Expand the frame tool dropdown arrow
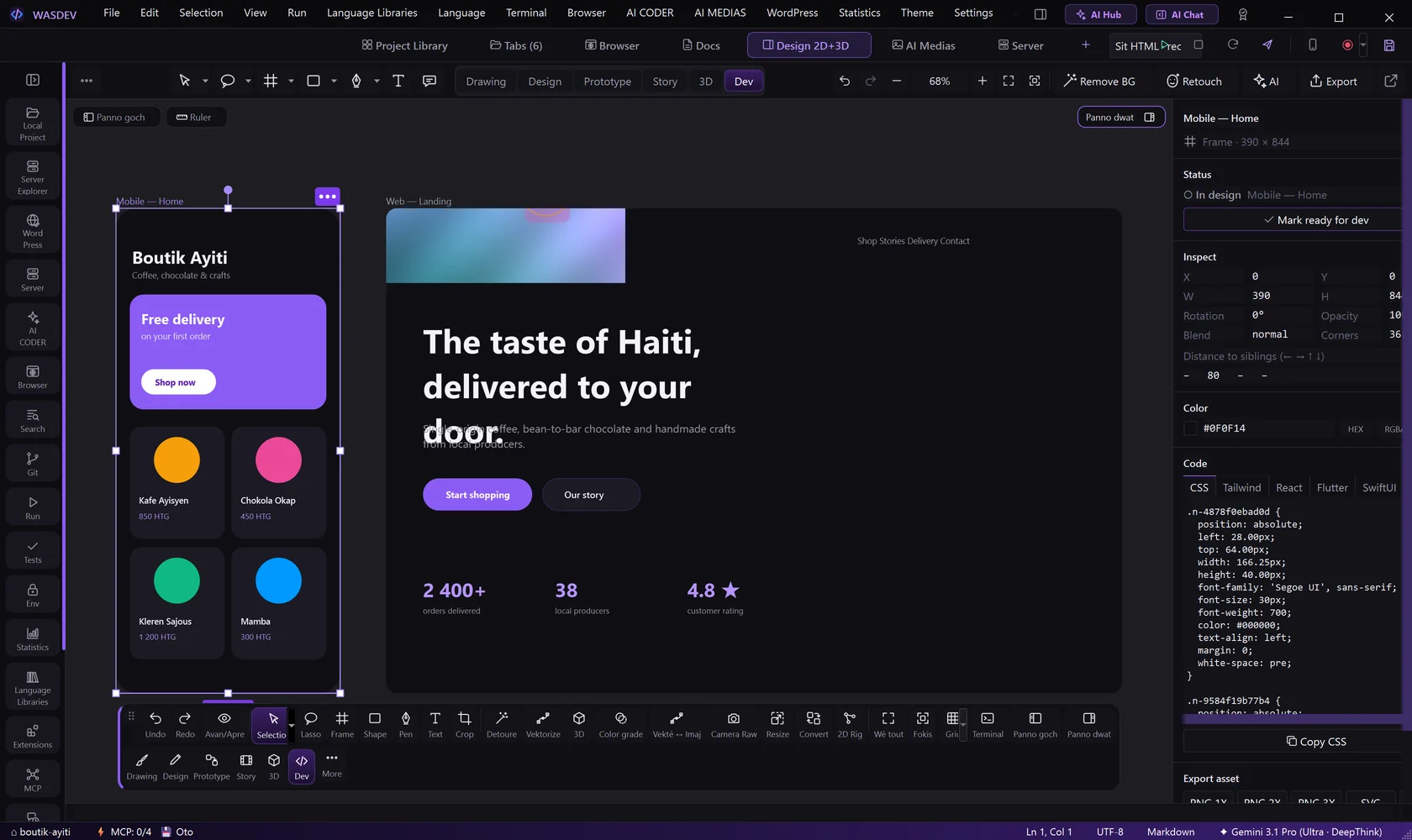The height and width of the screenshot is (840, 1412). pos(291,81)
